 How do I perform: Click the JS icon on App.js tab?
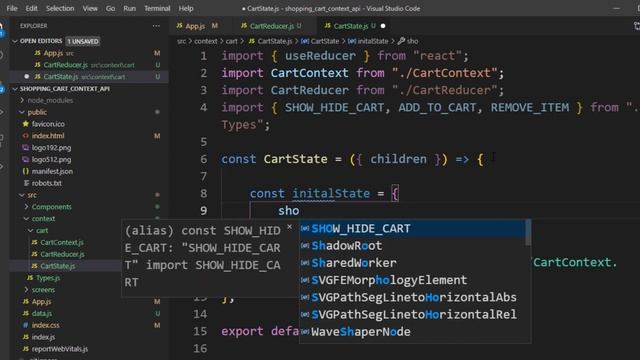click(x=180, y=26)
